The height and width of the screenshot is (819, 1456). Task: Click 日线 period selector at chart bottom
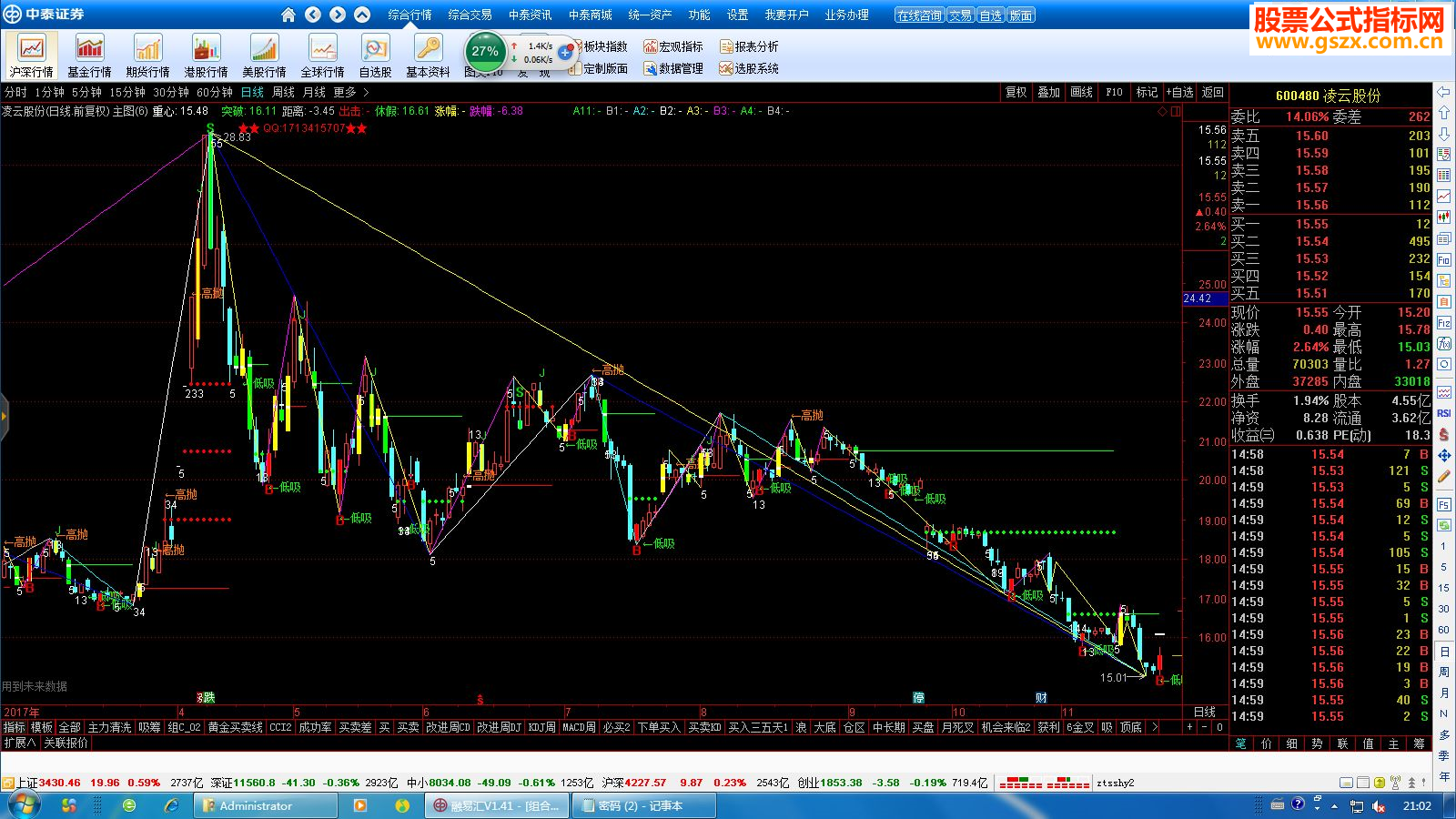(x=1205, y=712)
